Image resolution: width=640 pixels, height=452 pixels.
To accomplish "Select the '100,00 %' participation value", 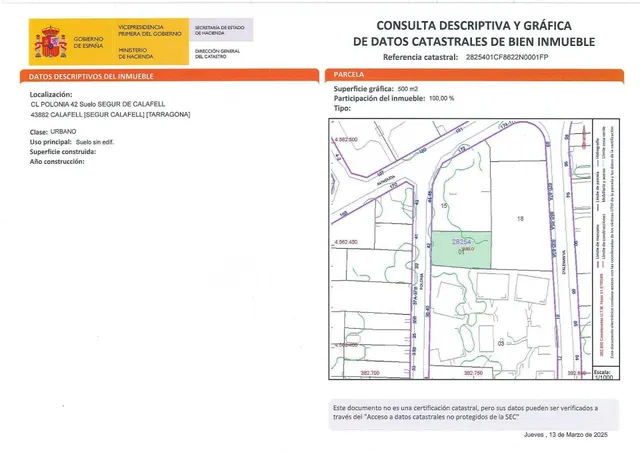I will click(x=442, y=99).
